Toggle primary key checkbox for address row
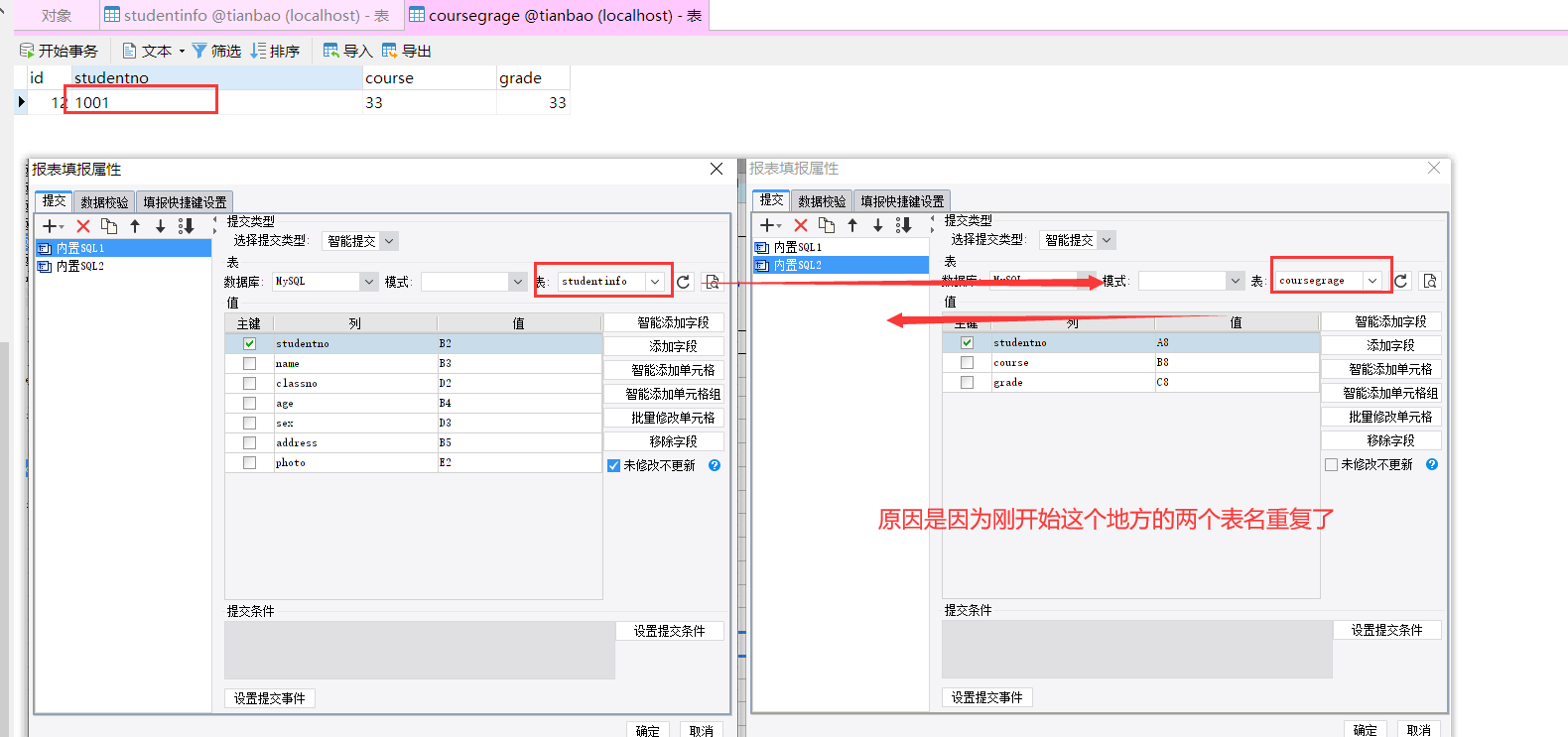Viewport: 1568px width, 737px height. click(249, 442)
